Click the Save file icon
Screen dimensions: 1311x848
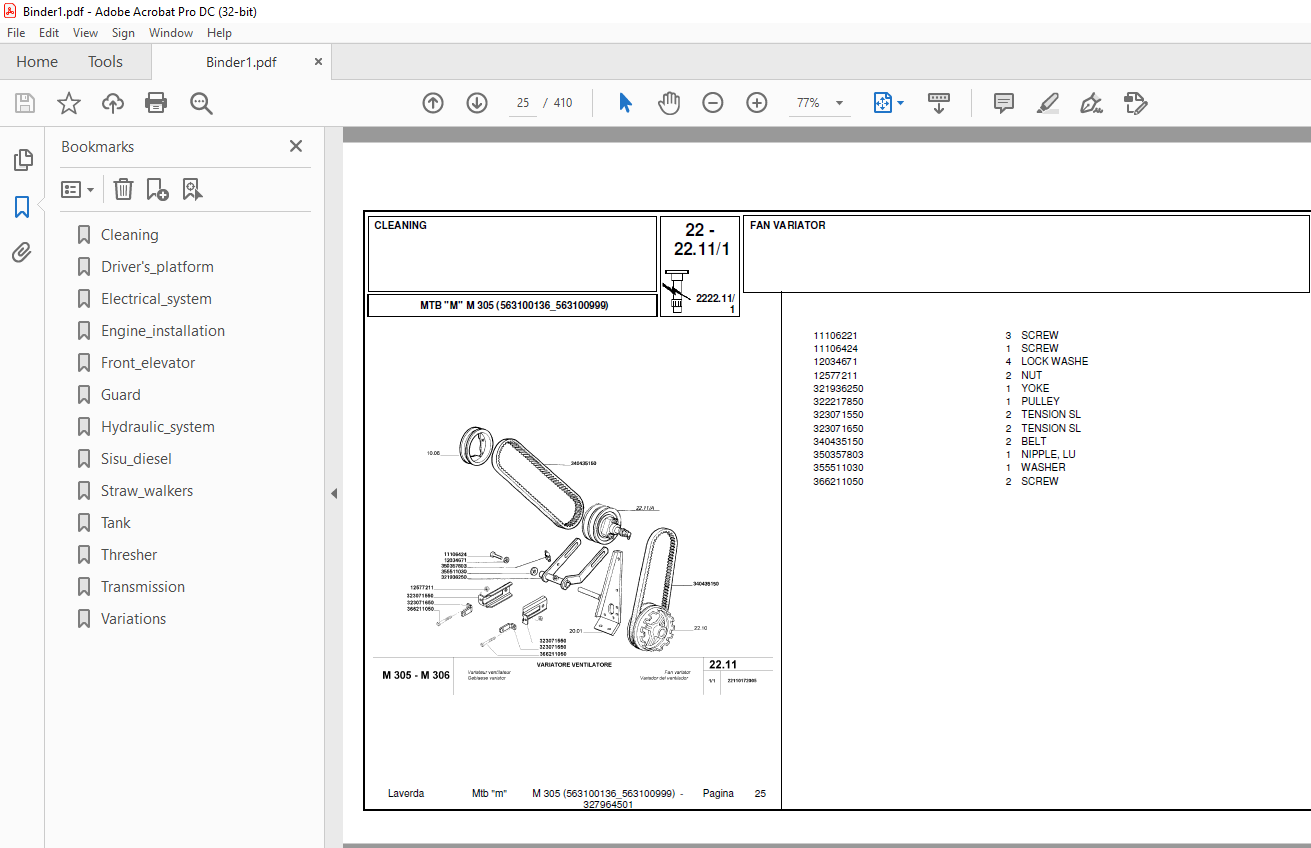pos(25,103)
